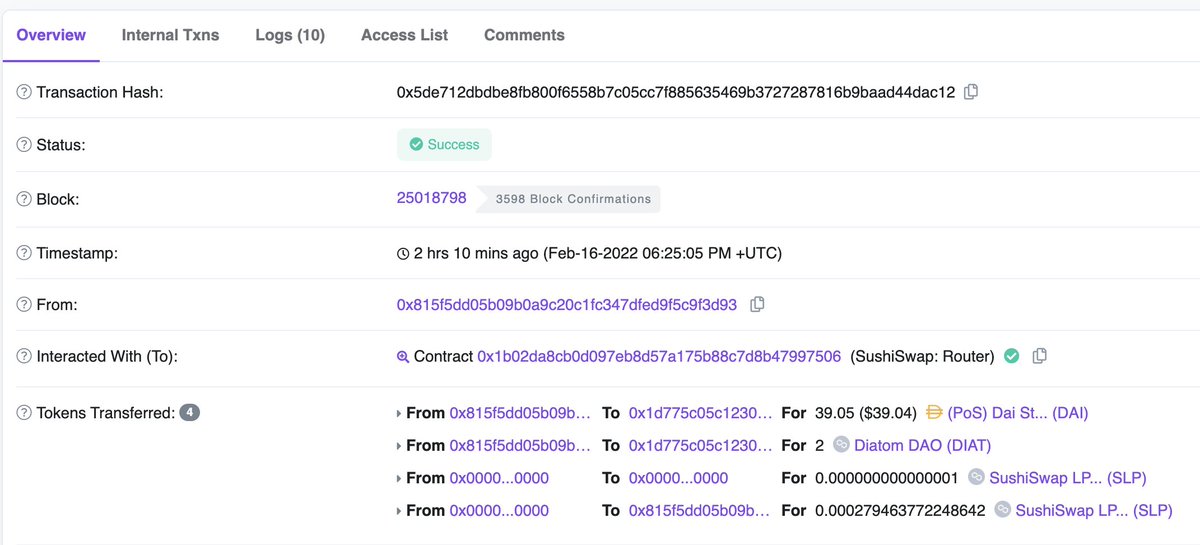
Task: Open SushiSwap LP (SLP) link in third transfer row
Action: (x=1068, y=478)
